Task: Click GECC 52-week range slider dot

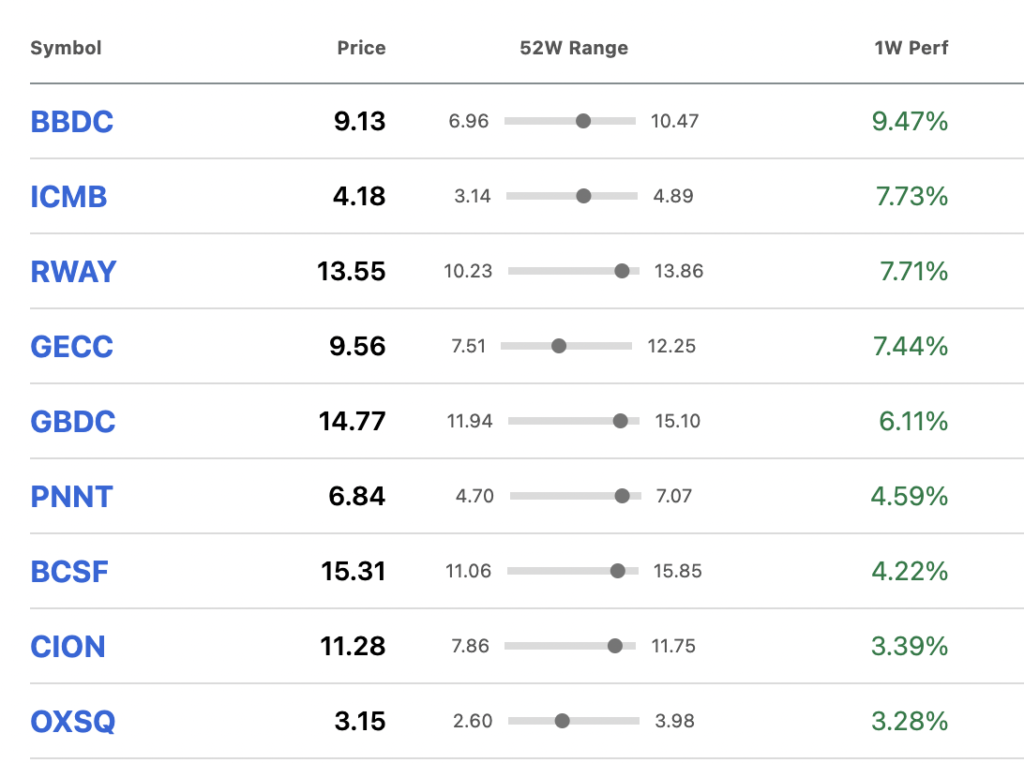Action: pyautogui.click(x=558, y=346)
